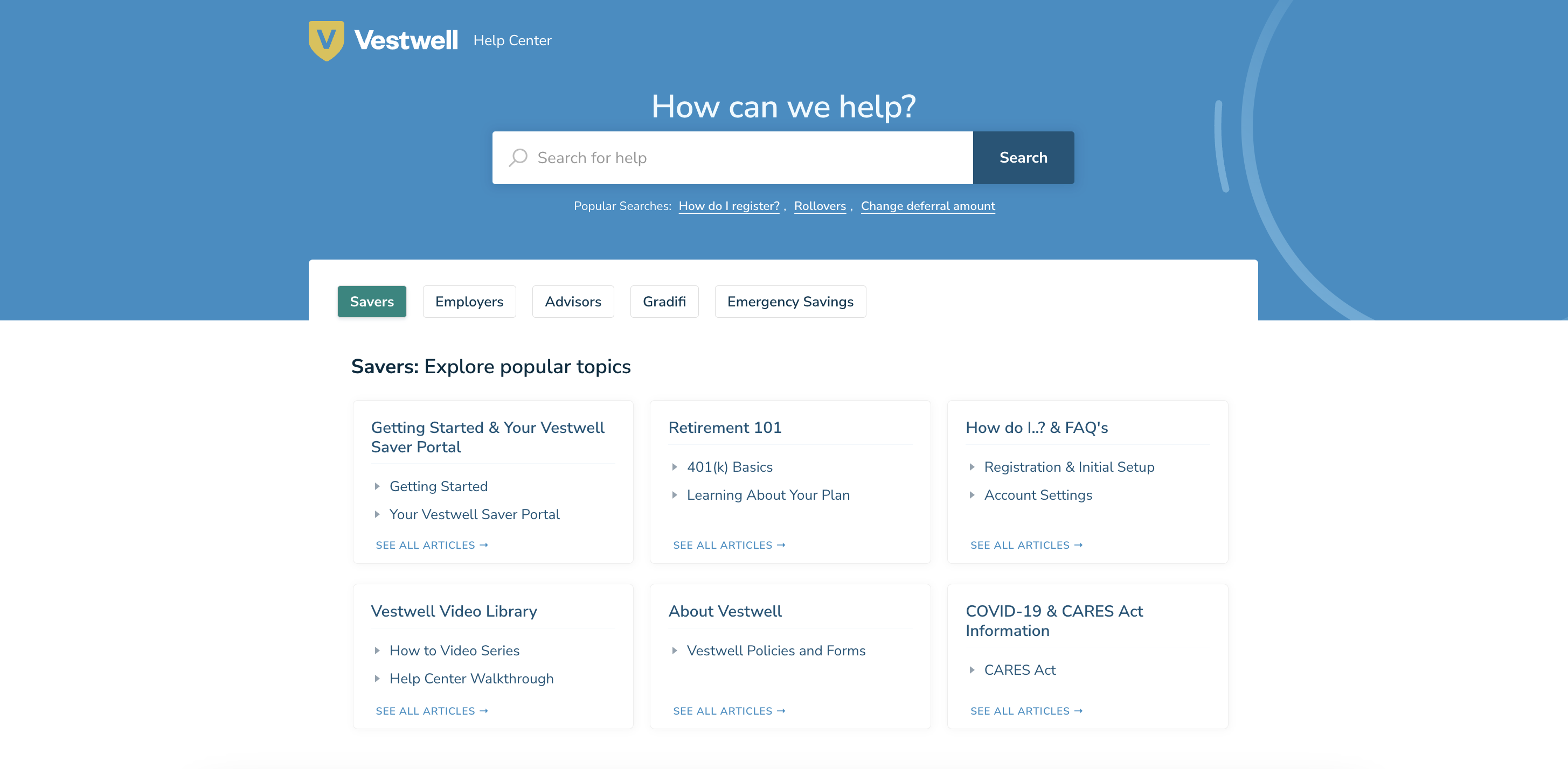This screenshot has width=1568, height=769.
Task: Open the Rollovers popular search link
Action: (x=820, y=206)
